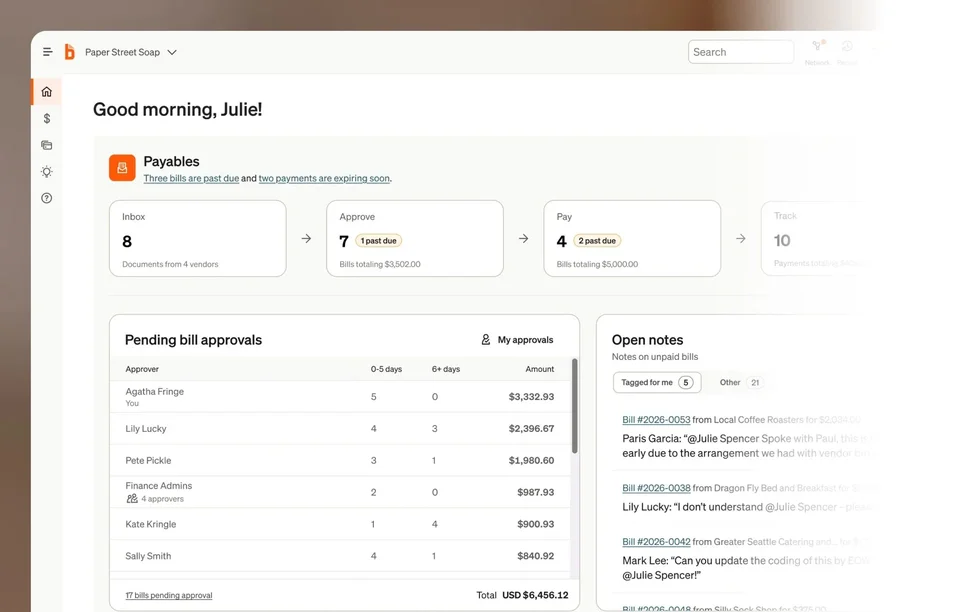Viewport: 960px width, 612px height.
Task: Click the pending approvals table scrollbar
Action: [574, 406]
